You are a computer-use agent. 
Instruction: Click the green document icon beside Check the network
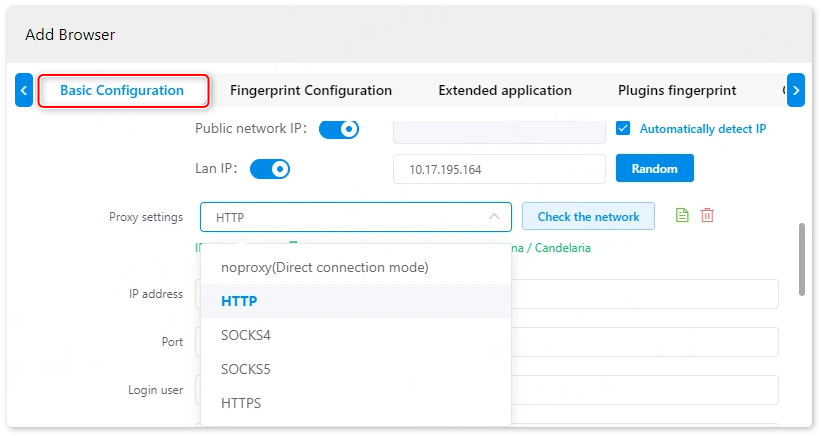click(682, 216)
